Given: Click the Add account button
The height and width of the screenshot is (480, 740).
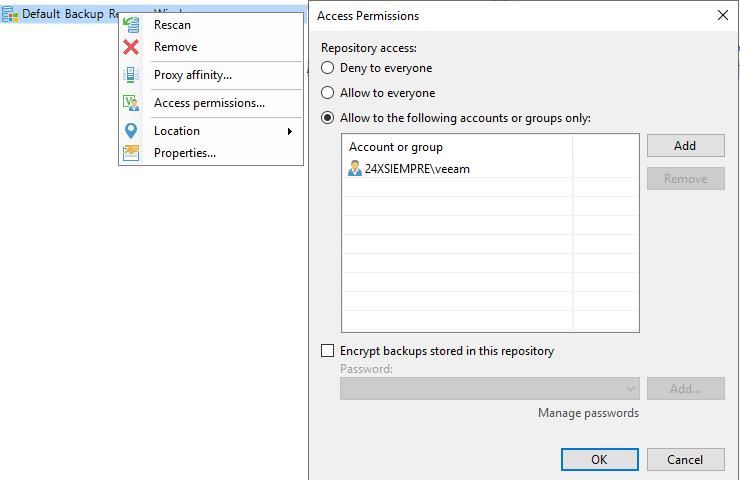Looking at the screenshot, I should tap(686, 146).
